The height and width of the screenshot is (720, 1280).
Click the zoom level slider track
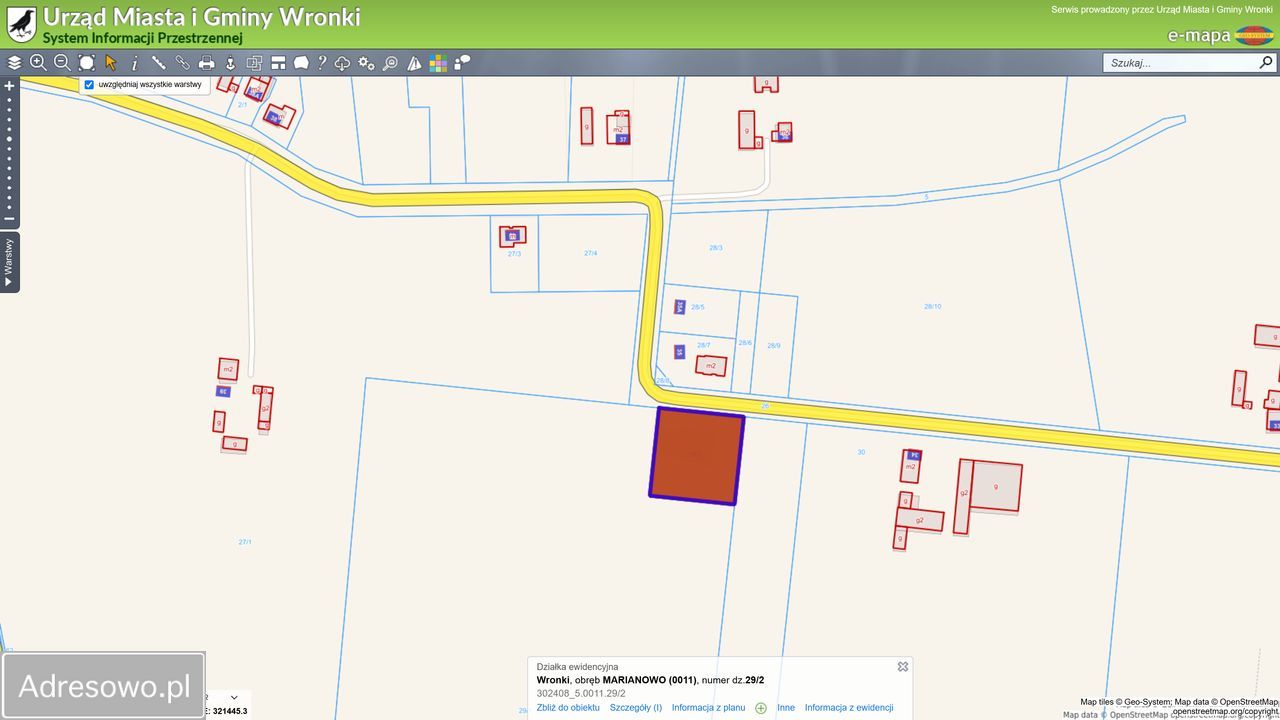(x=10, y=152)
